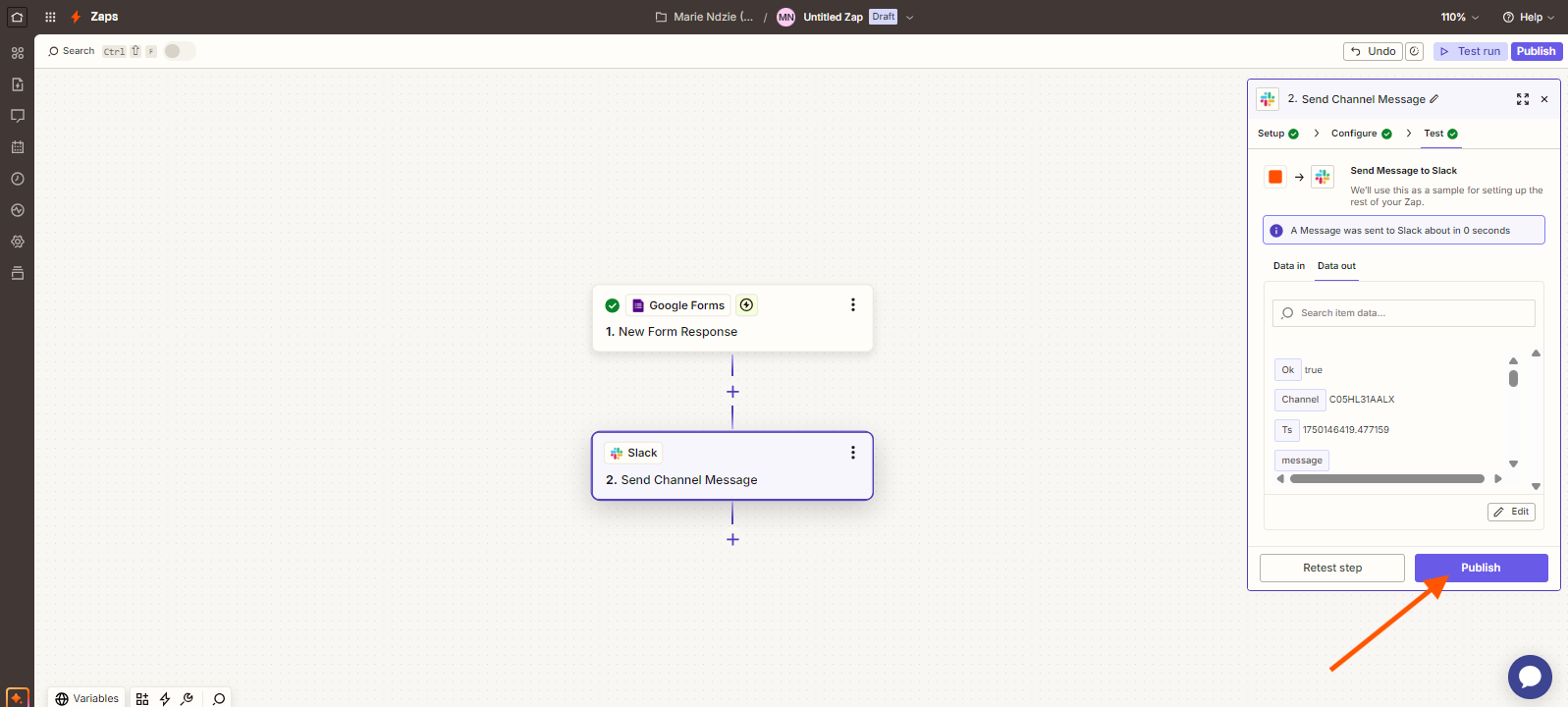Open the comments speech-bubble icon in sidebar
Screen dimensions: 1568x707
coord(18,116)
